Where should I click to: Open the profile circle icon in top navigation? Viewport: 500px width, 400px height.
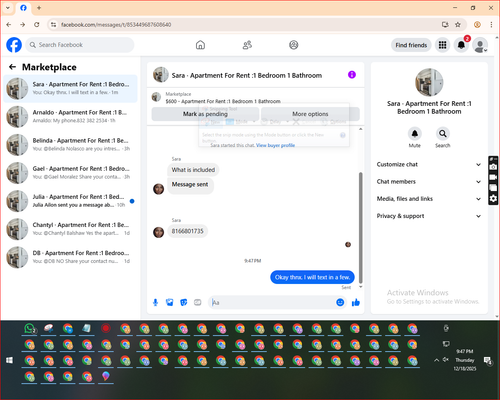pyautogui.click(x=294, y=45)
